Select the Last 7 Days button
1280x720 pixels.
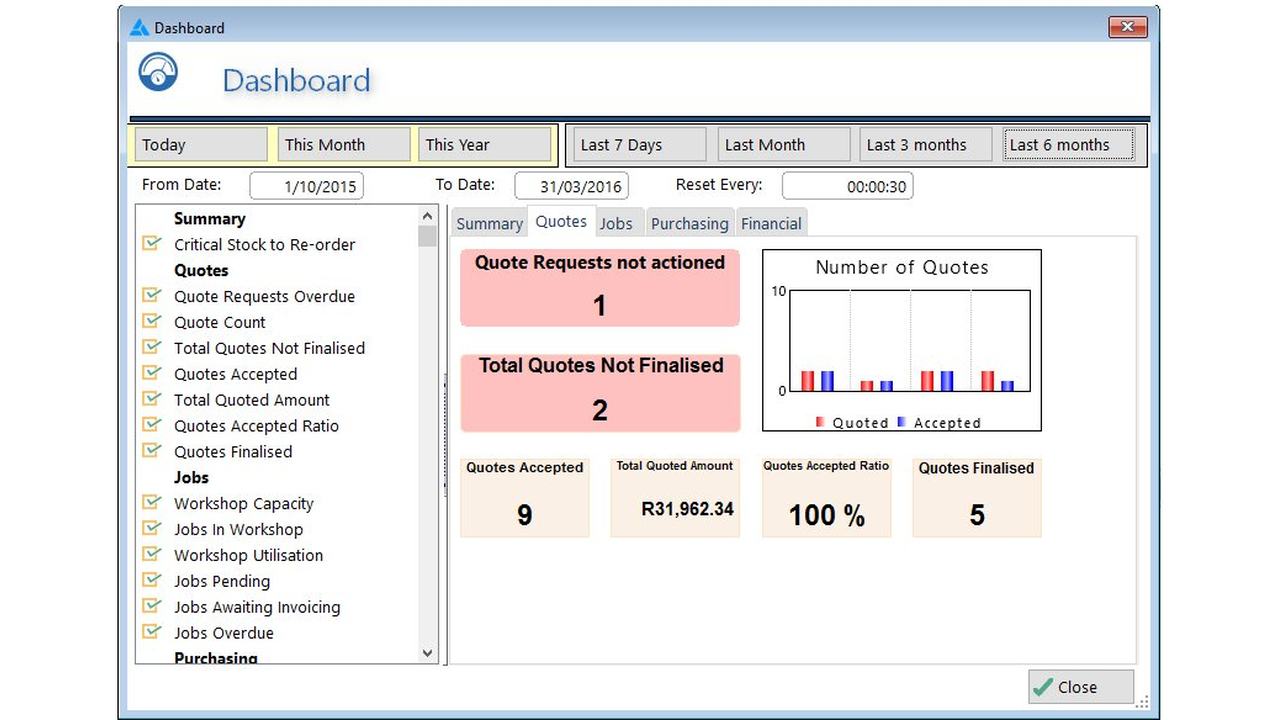(x=640, y=144)
